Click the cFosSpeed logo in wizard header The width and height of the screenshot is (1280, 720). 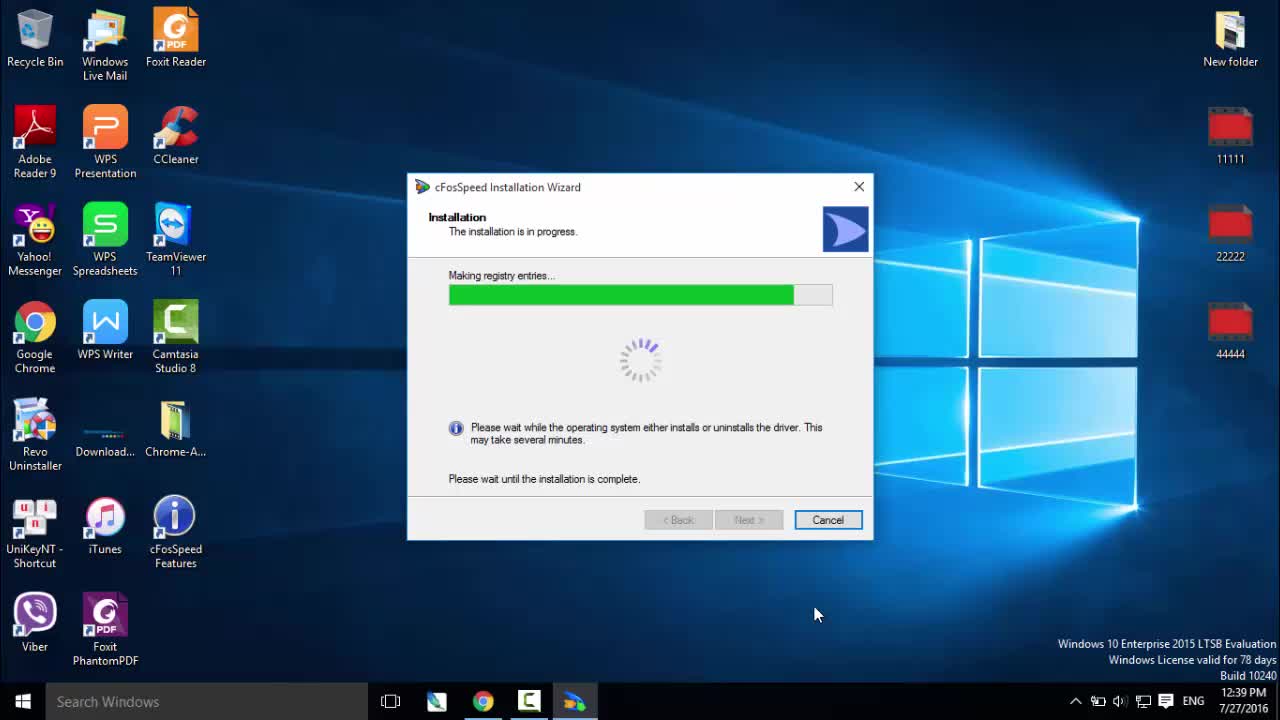(845, 230)
